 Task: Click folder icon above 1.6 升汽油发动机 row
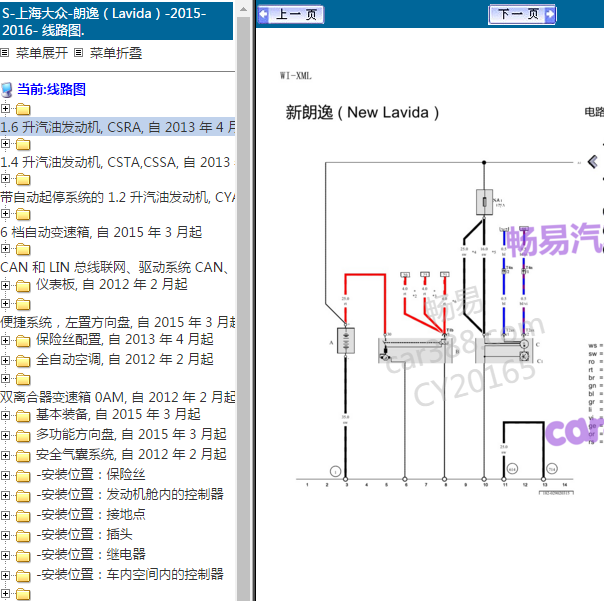[x=23, y=109]
